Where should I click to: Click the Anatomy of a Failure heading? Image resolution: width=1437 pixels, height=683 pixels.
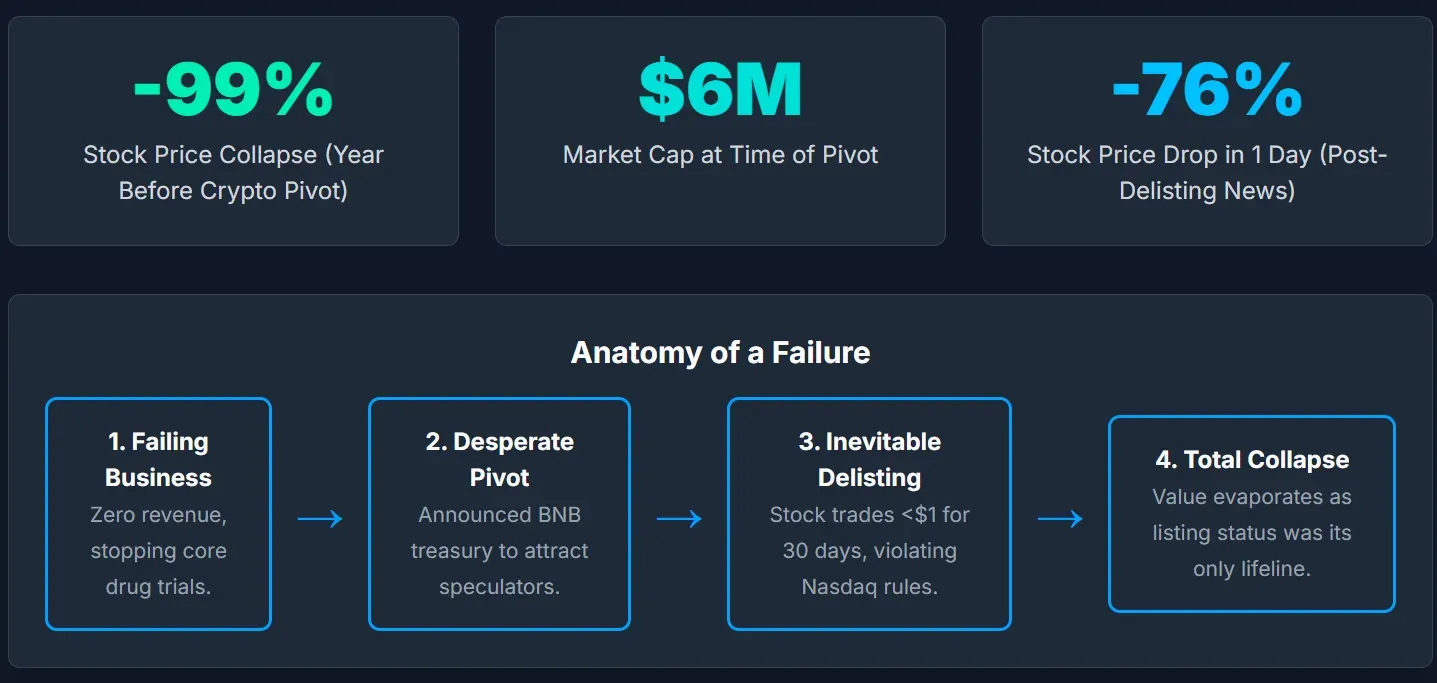(x=720, y=353)
